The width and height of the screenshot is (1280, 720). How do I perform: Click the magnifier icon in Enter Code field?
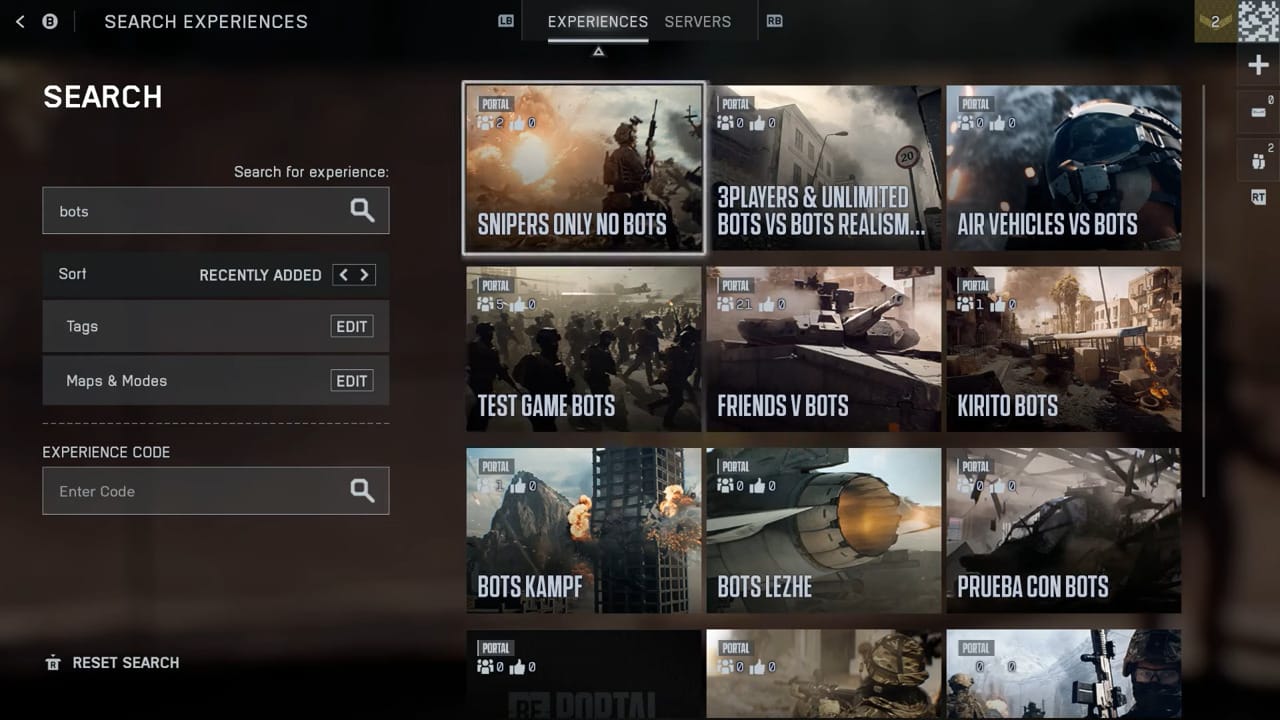pos(362,490)
